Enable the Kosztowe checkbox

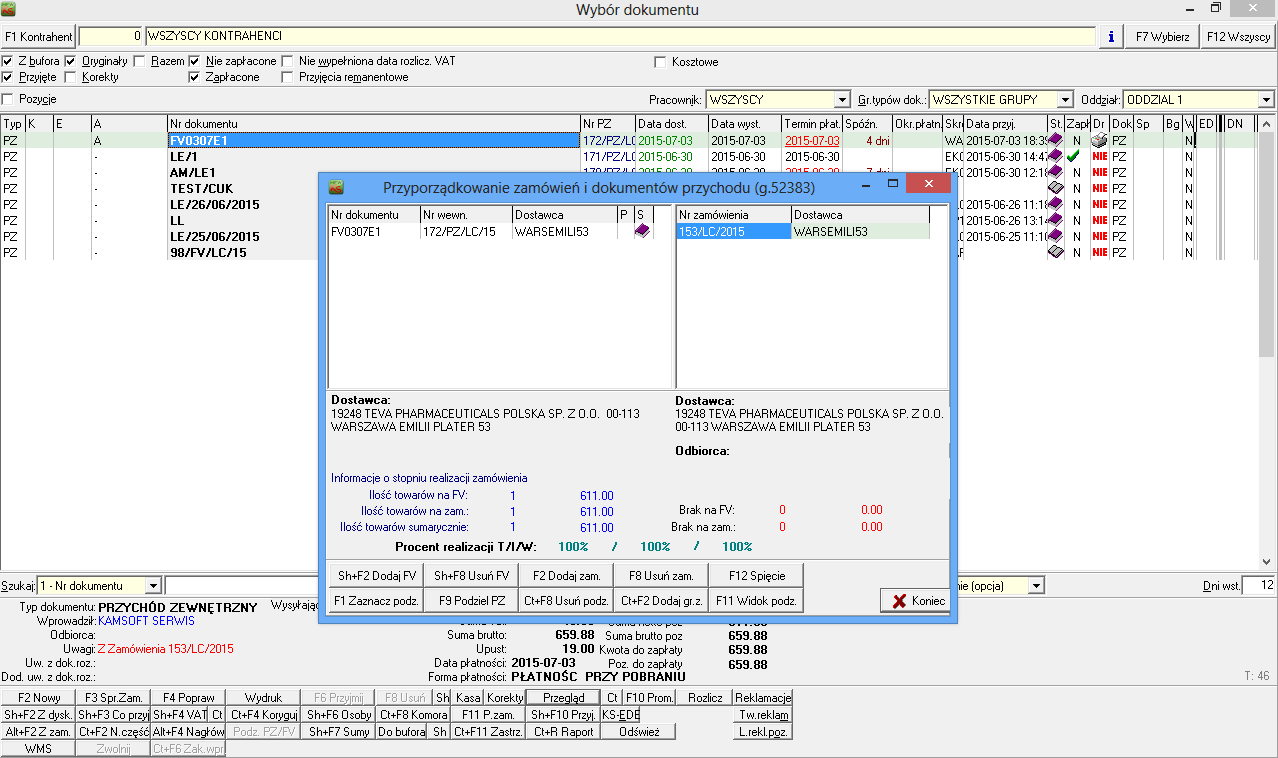point(660,62)
